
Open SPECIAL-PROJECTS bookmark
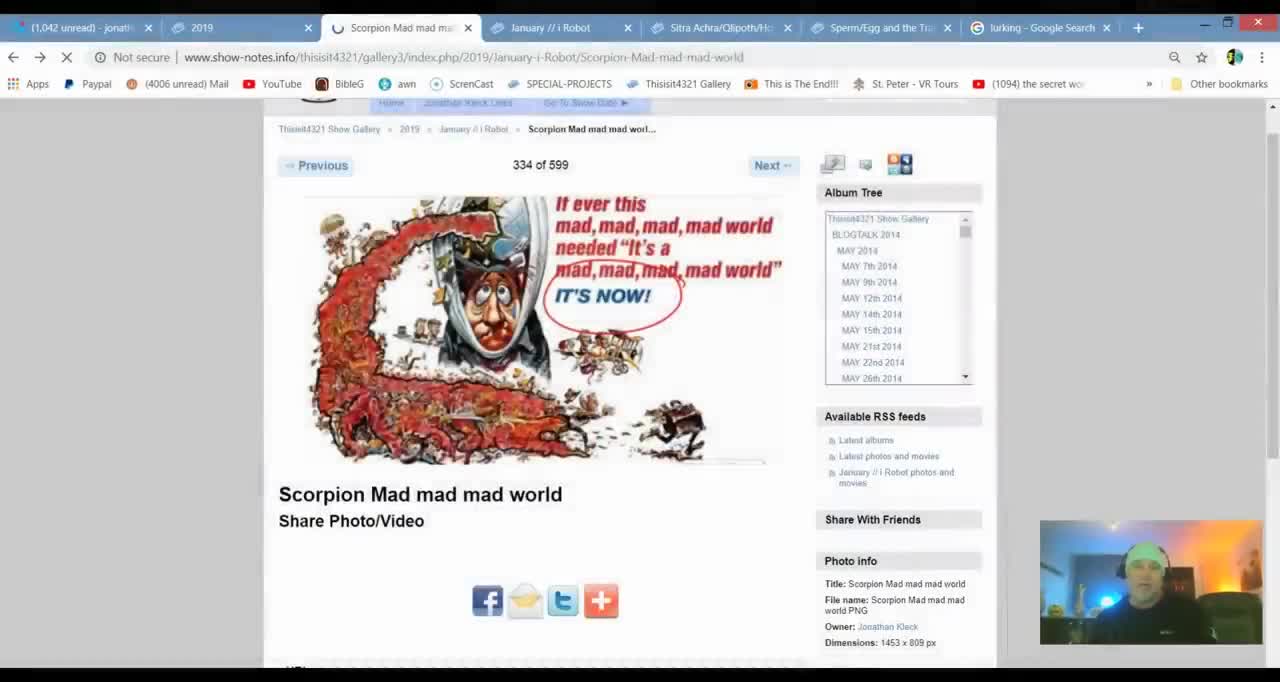[559, 84]
